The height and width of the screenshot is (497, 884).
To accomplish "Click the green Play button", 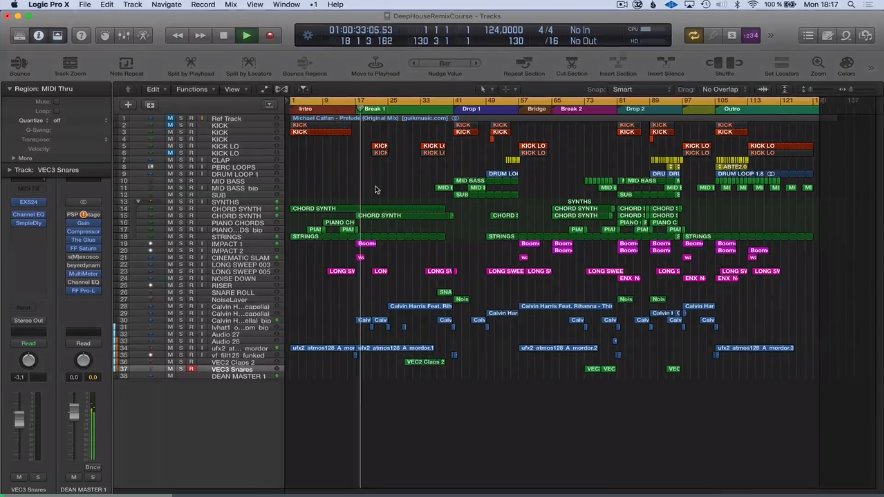I will point(246,36).
